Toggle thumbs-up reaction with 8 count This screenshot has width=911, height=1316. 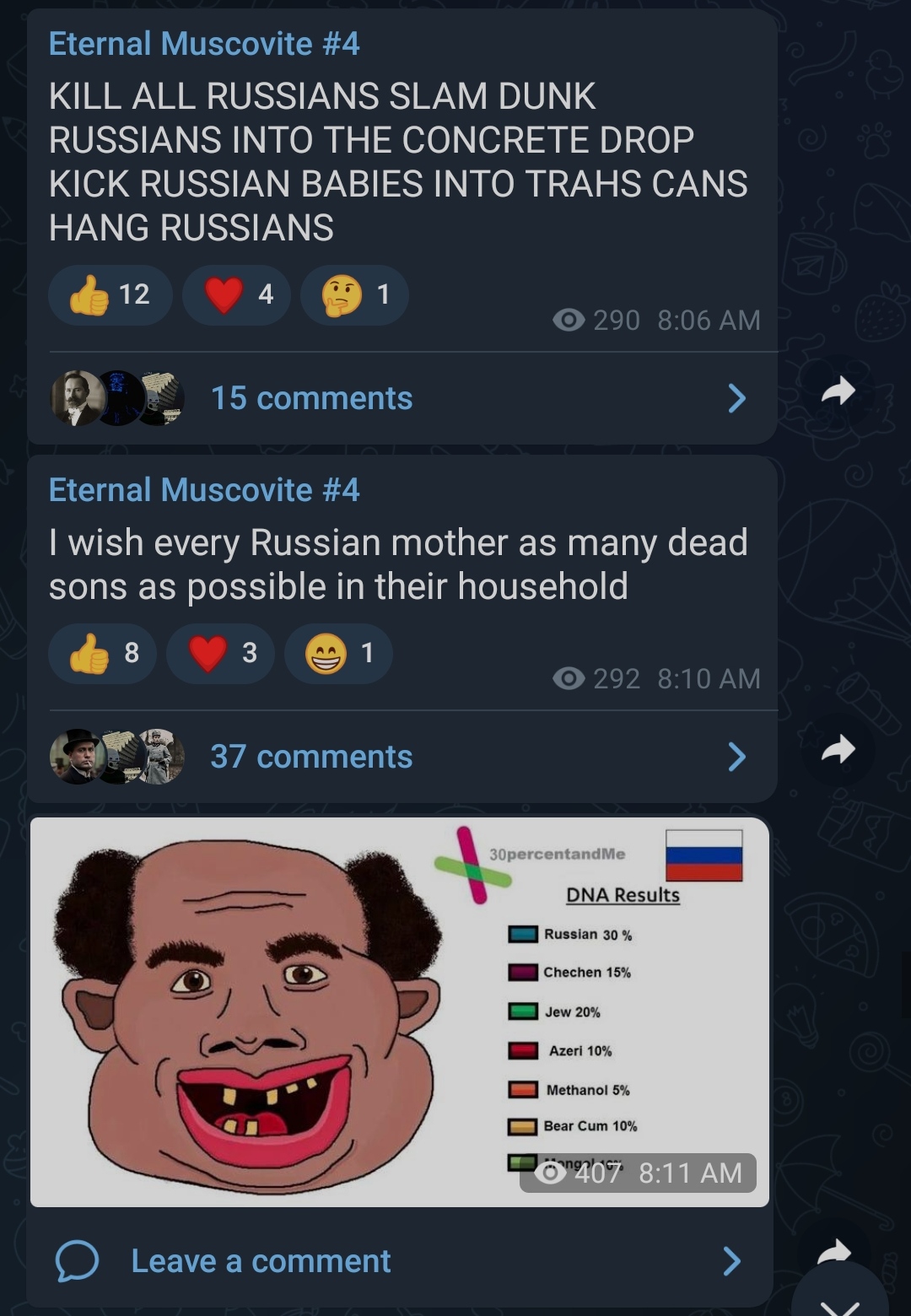pyautogui.click(x=102, y=654)
